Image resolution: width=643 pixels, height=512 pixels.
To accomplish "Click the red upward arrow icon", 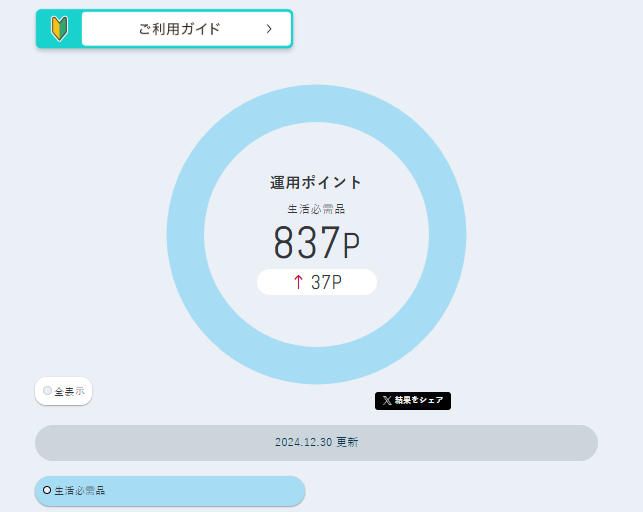I will point(298,282).
